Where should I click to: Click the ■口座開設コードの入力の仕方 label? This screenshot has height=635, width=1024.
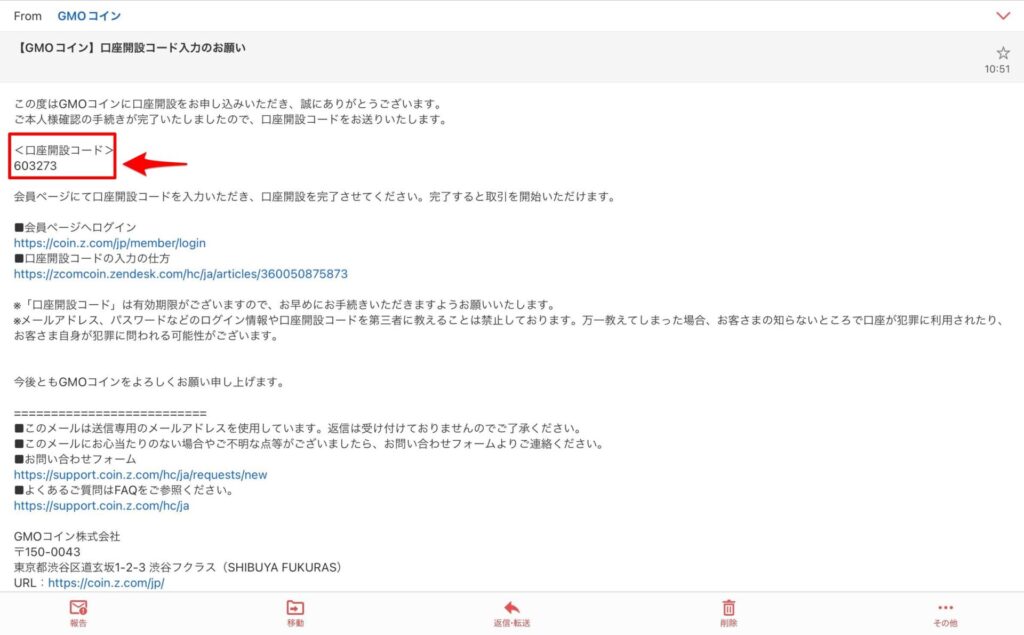point(92,258)
